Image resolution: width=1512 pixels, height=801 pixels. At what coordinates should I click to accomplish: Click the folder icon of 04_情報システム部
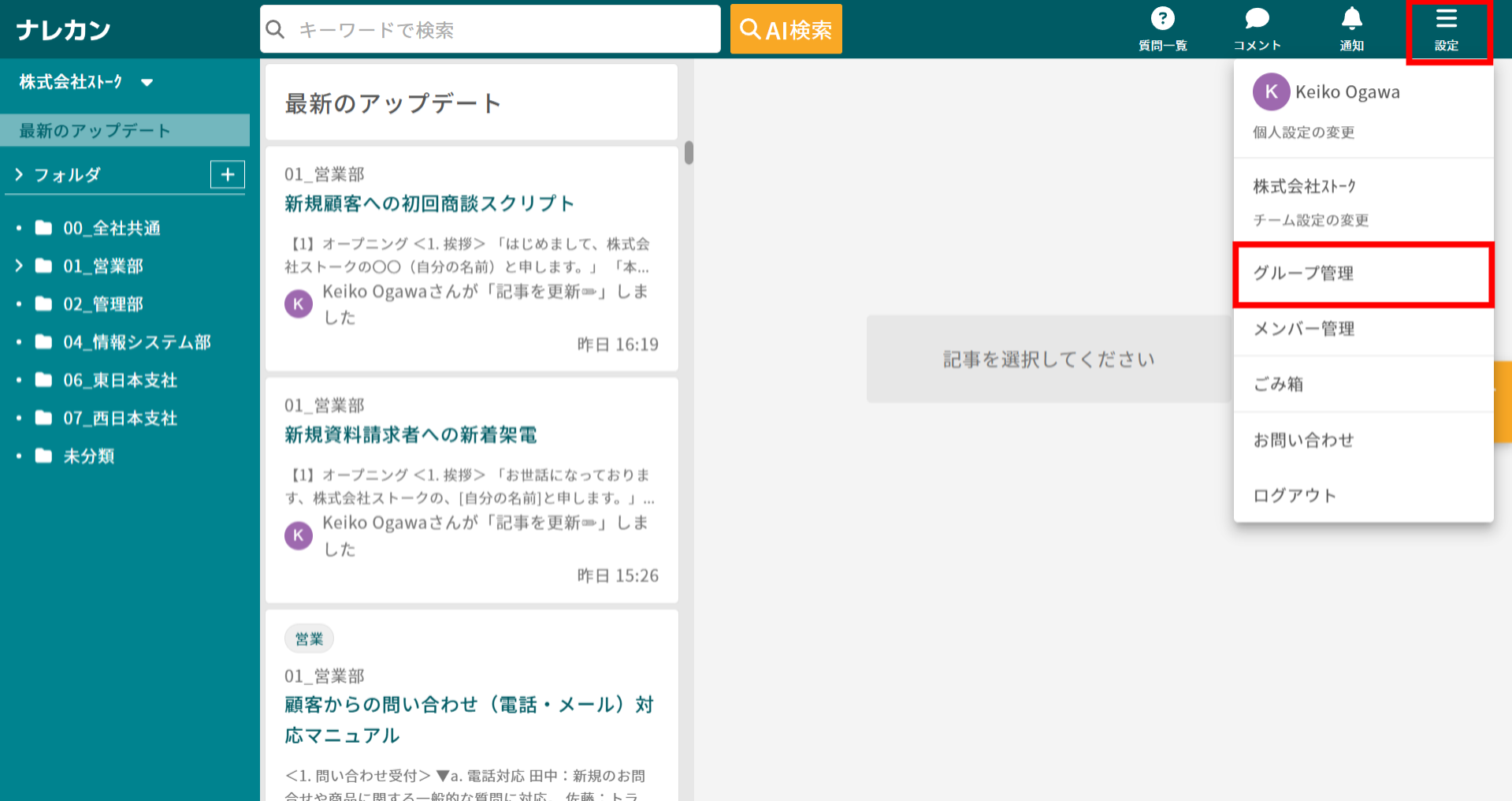pyautogui.click(x=44, y=341)
